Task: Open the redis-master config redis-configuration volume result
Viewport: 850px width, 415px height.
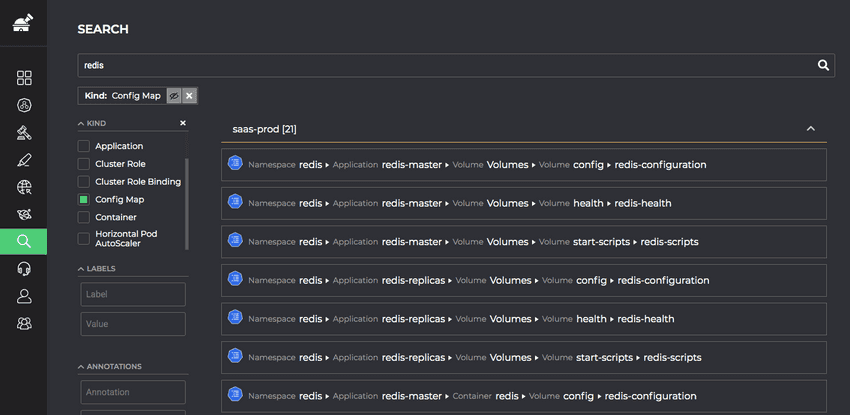Action: [524, 165]
